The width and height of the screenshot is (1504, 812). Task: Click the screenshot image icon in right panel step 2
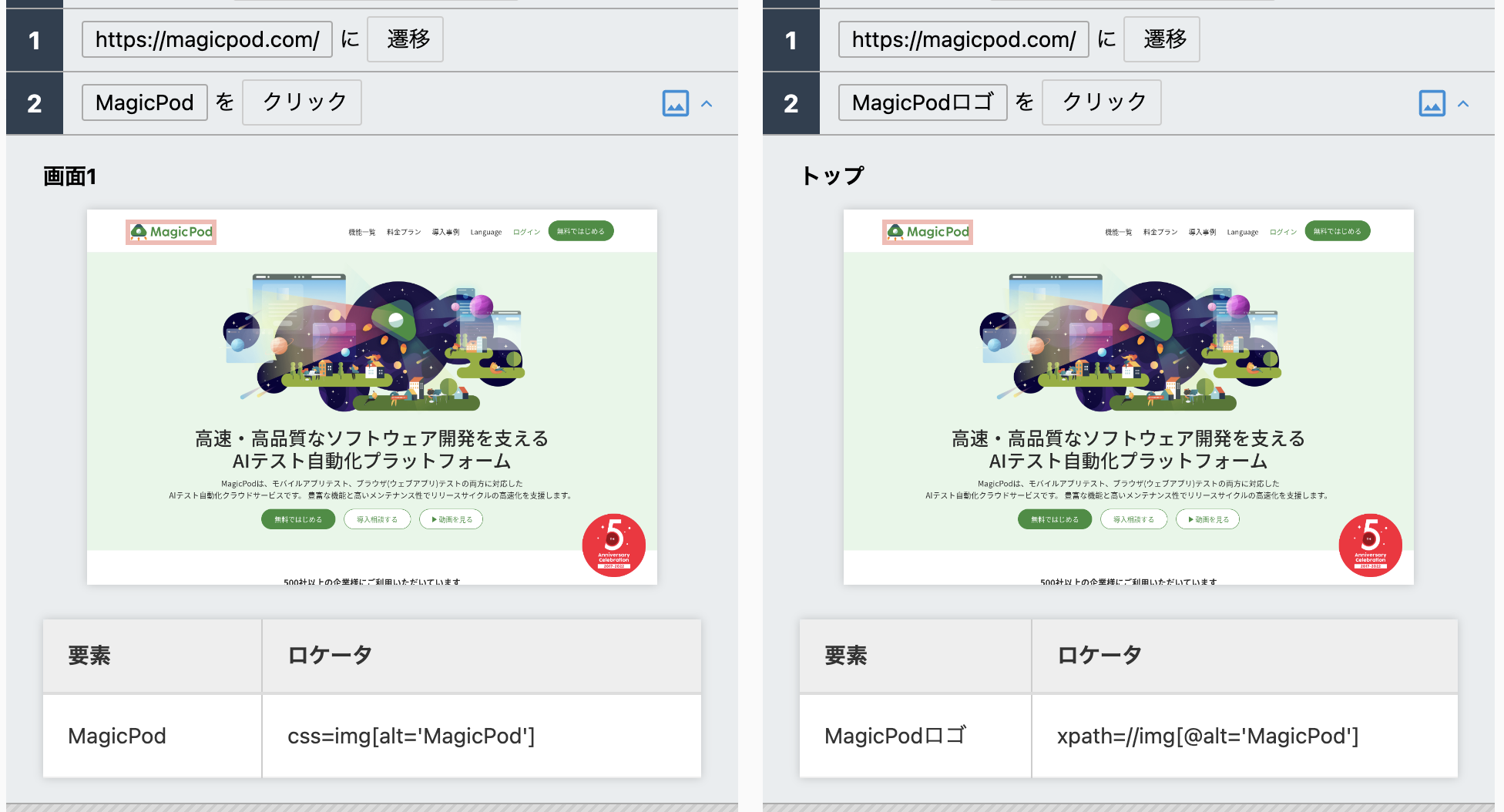pyautogui.click(x=1432, y=103)
